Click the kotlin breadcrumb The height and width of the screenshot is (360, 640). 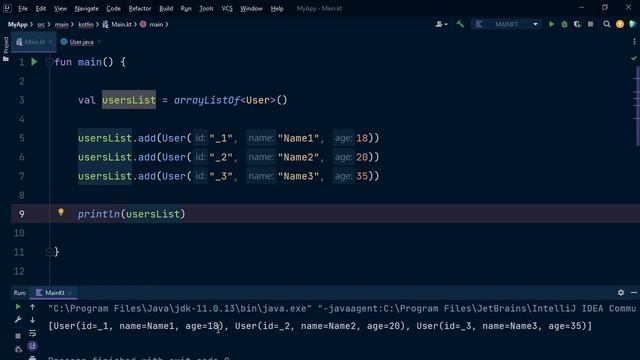tap(86, 24)
